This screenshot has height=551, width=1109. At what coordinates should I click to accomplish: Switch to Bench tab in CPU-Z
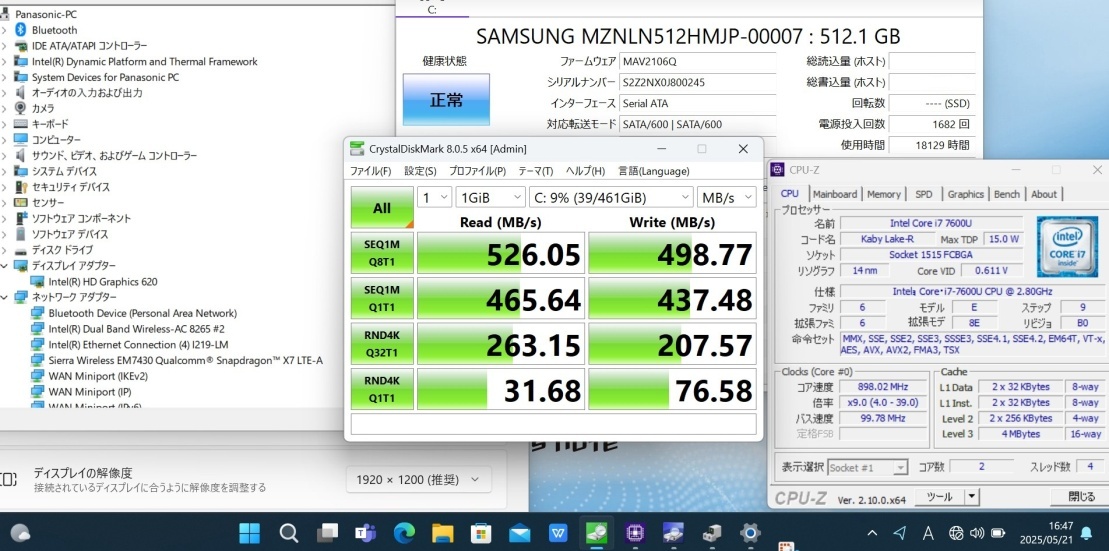tap(1006, 194)
